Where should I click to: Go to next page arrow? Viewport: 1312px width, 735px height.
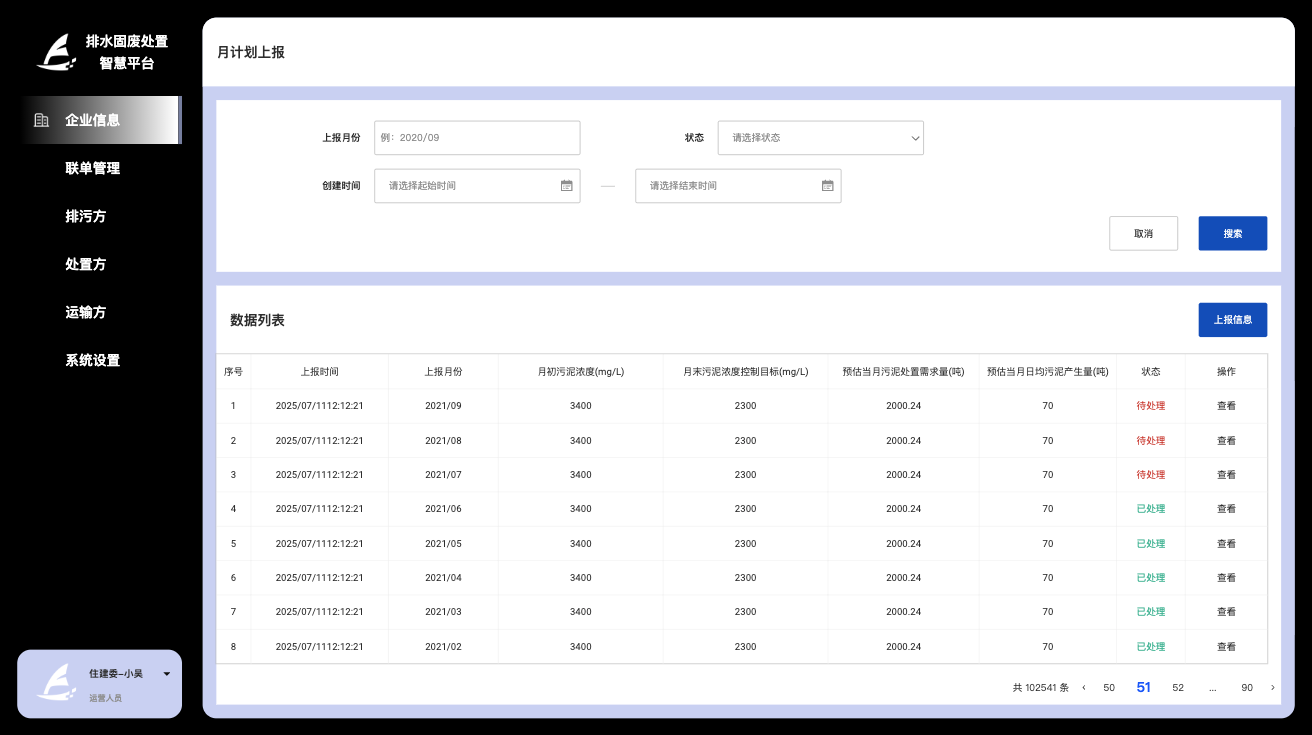(x=1272, y=687)
